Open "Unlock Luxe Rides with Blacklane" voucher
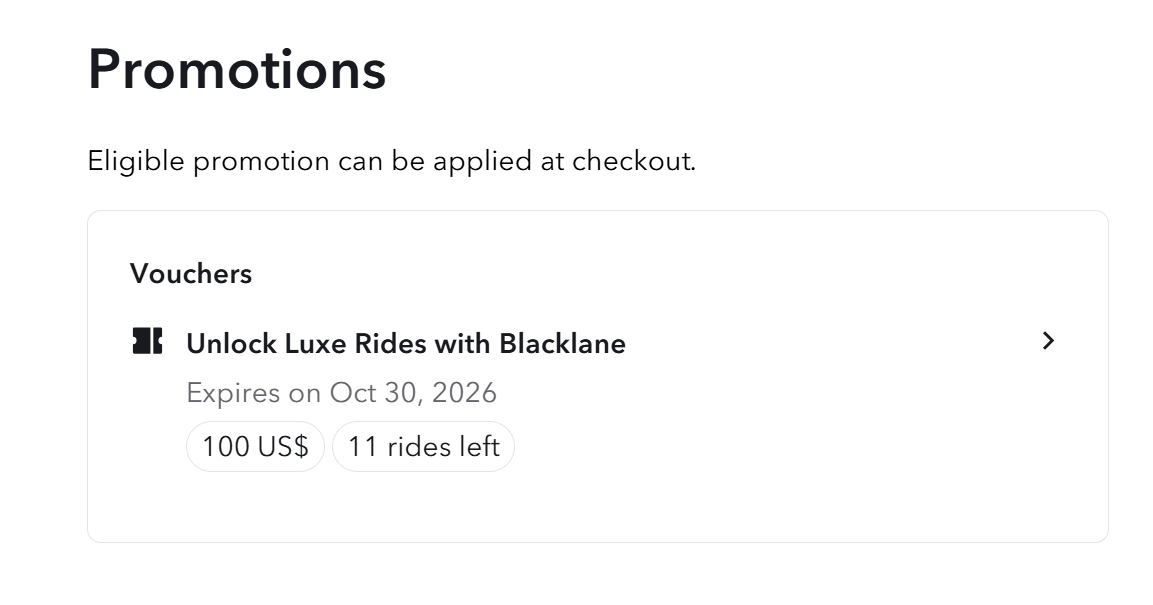1153x605 pixels. [405, 344]
